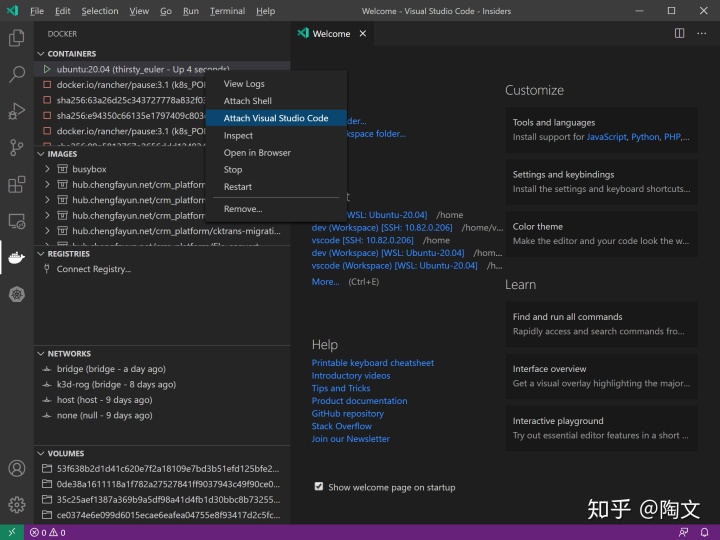Collapse the VOLUMES section
720x540 pixels.
(41, 453)
